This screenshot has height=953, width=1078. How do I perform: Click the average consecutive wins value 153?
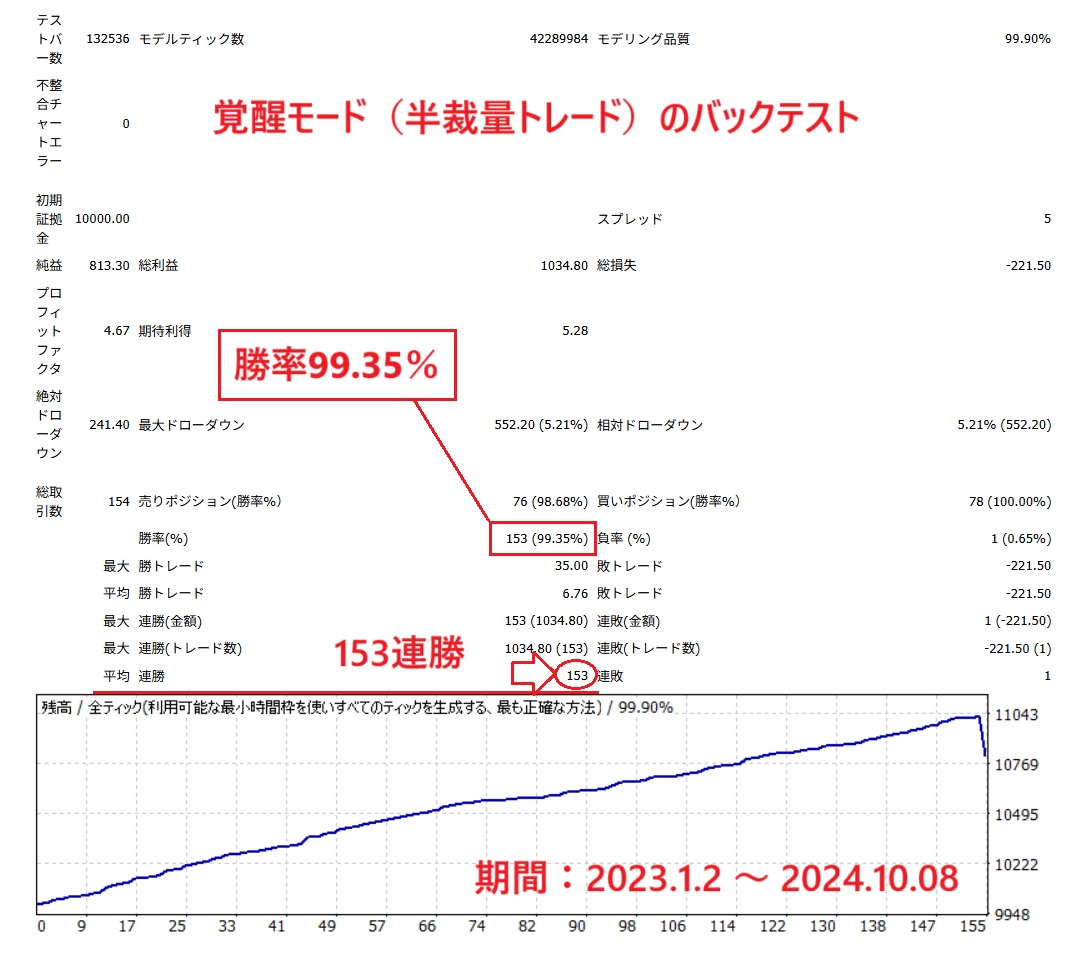tap(577, 676)
